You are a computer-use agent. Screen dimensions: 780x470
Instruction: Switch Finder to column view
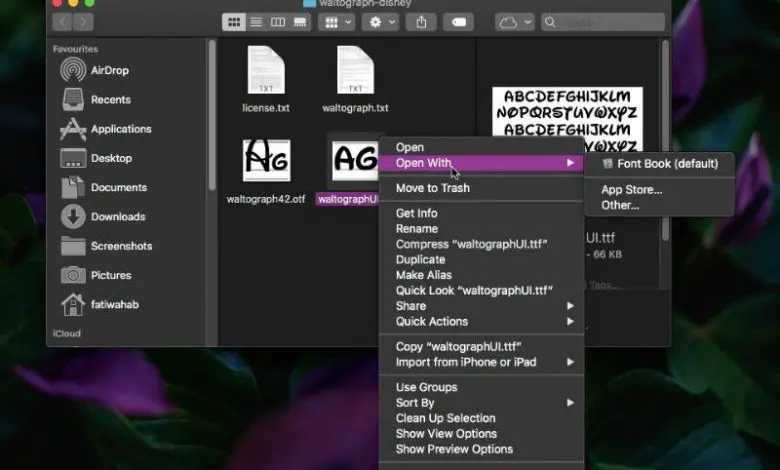click(x=278, y=22)
